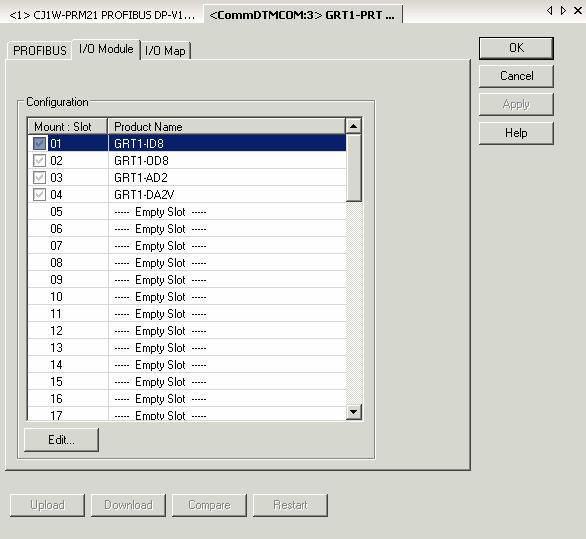
Task: Click the Mount : Slot column header
Action: (x=68, y=126)
